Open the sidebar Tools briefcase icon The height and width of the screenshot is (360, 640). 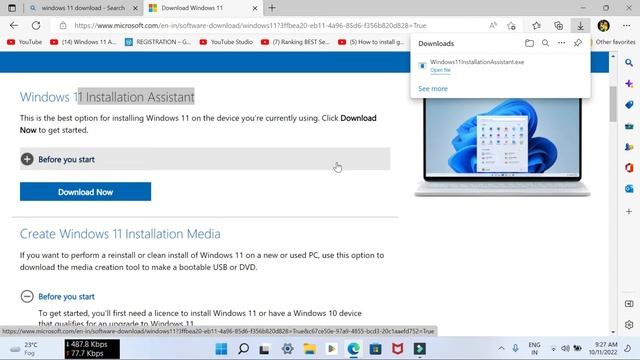tap(629, 126)
